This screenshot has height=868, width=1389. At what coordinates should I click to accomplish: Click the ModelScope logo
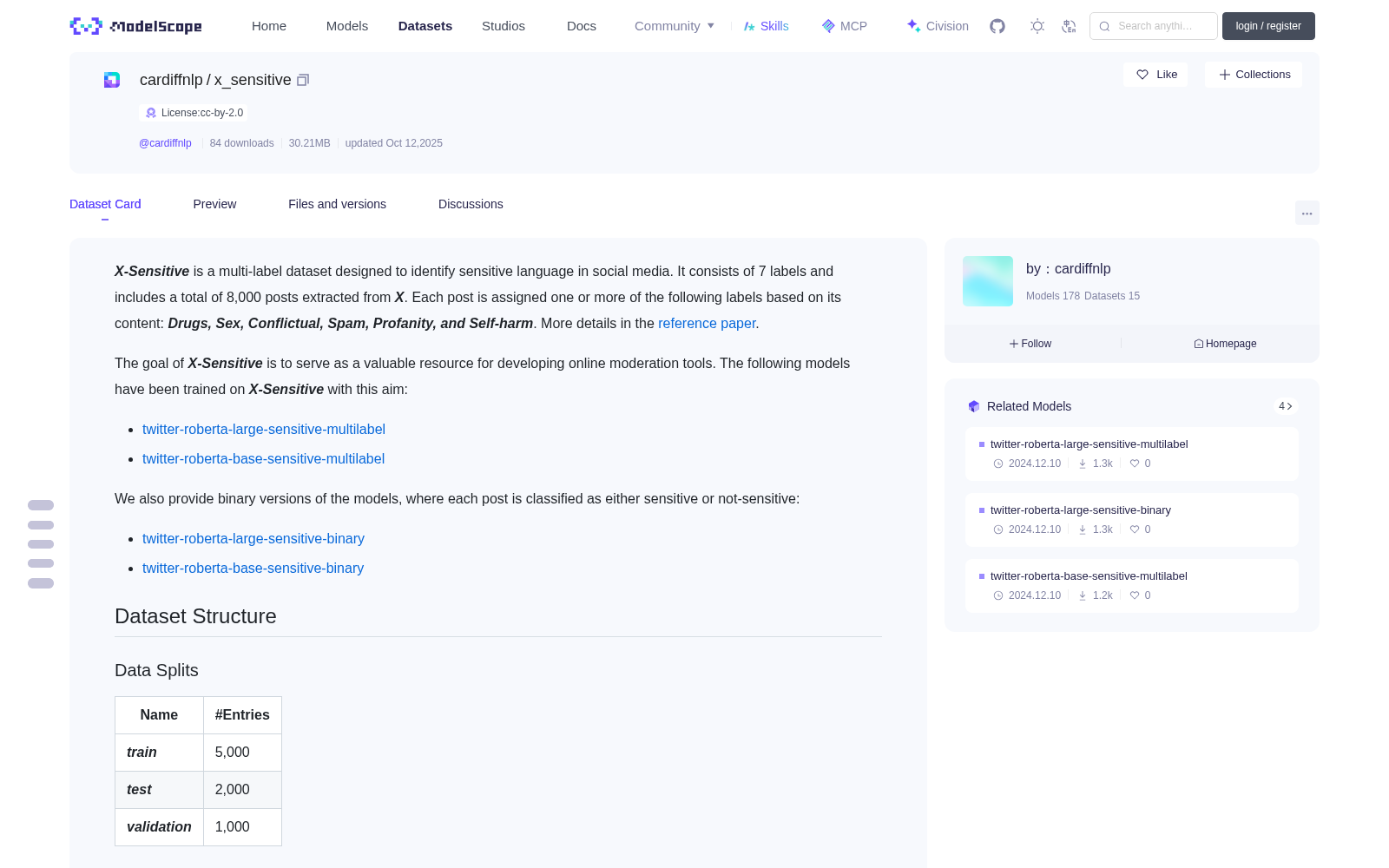click(136, 26)
